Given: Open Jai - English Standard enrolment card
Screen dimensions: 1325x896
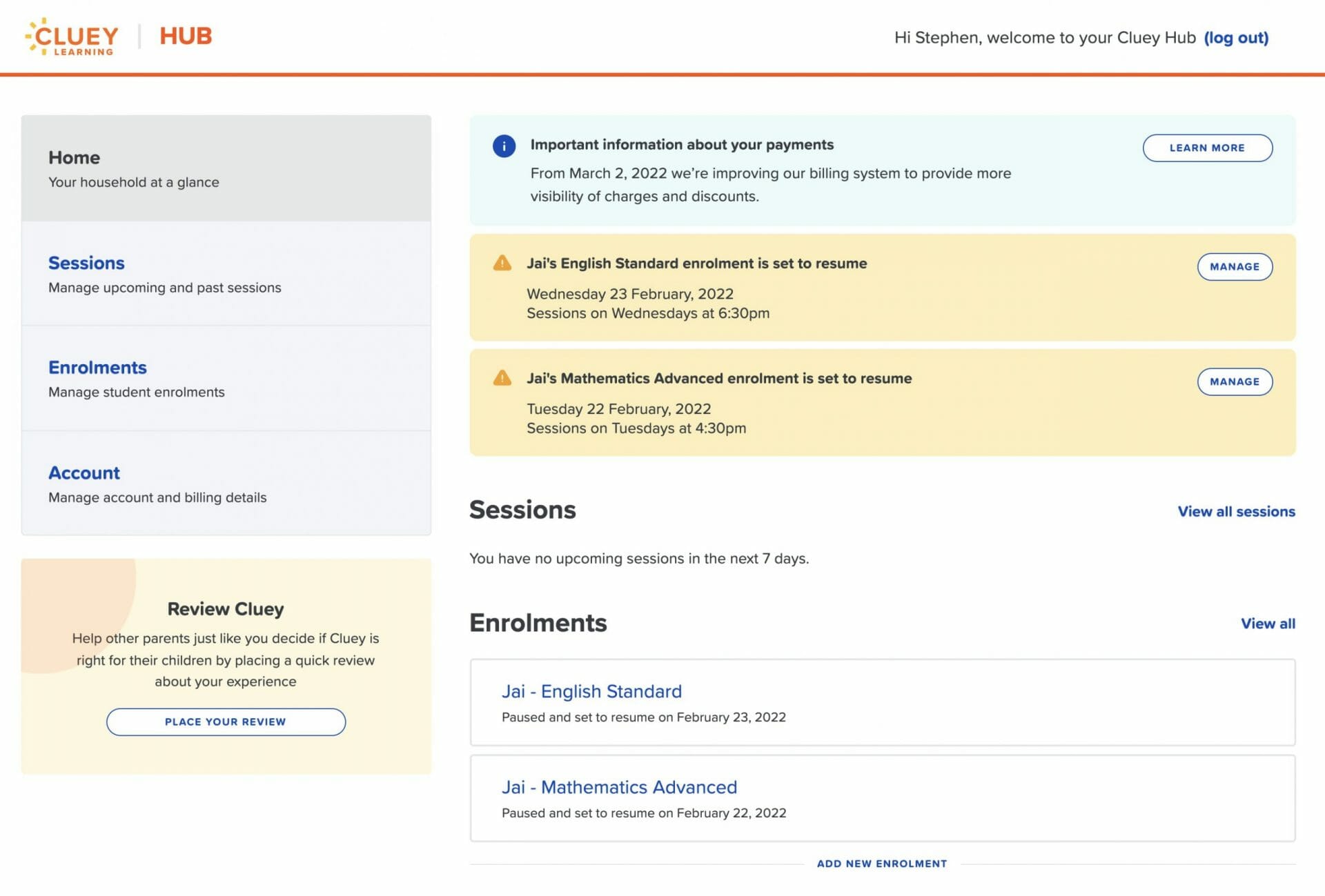Looking at the screenshot, I should point(591,691).
